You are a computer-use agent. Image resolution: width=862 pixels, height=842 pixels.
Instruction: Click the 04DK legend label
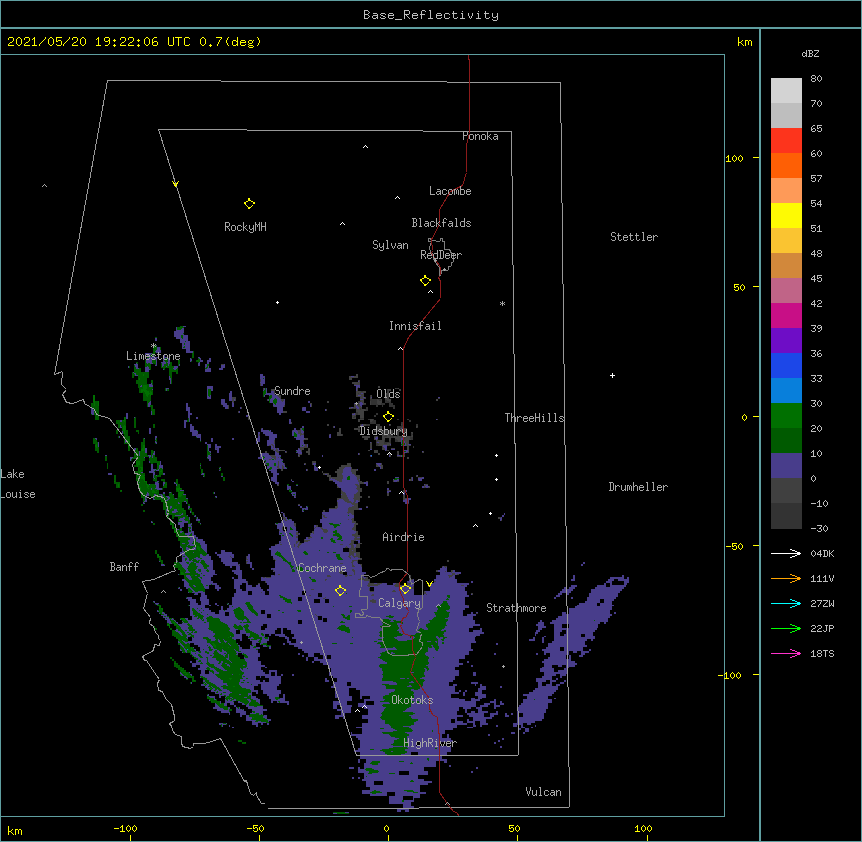point(822,553)
